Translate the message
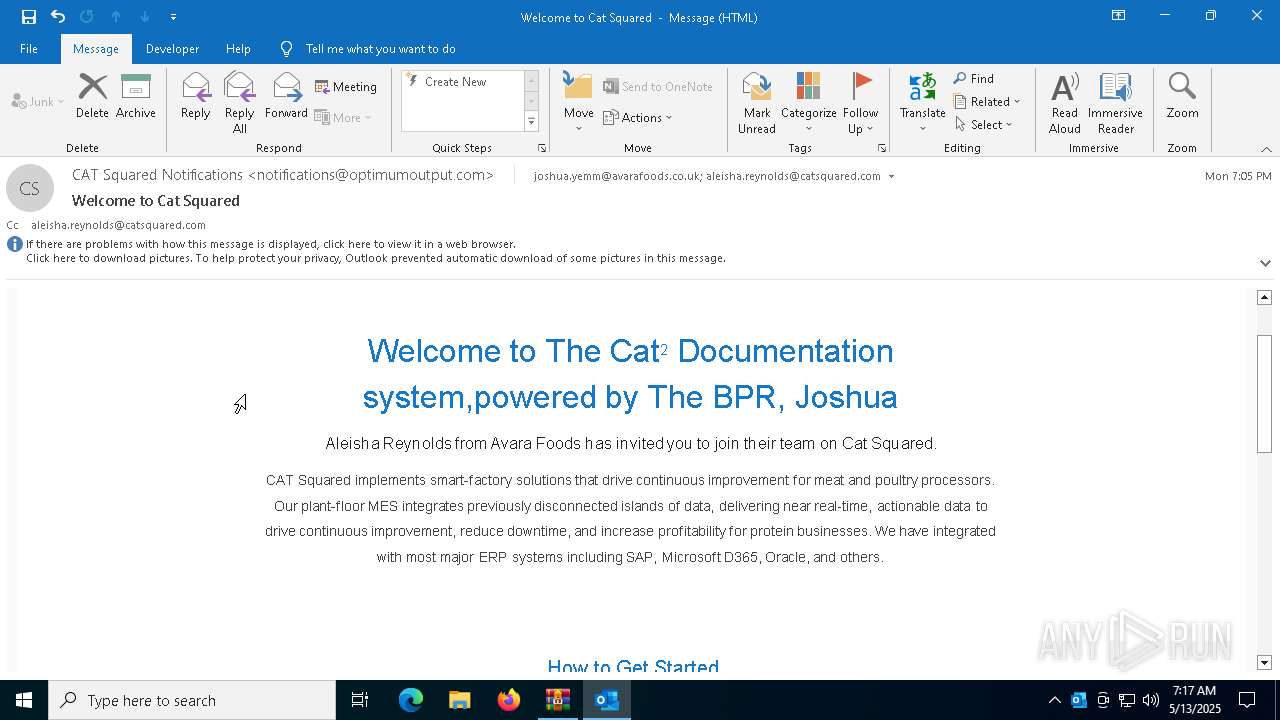 [922, 103]
